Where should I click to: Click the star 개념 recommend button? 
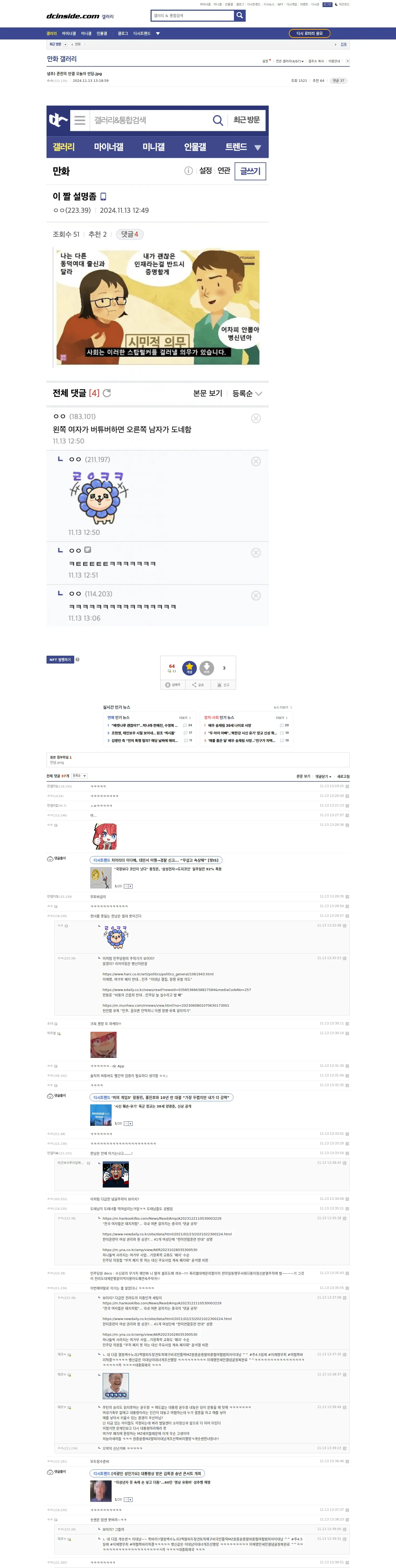tap(190, 668)
